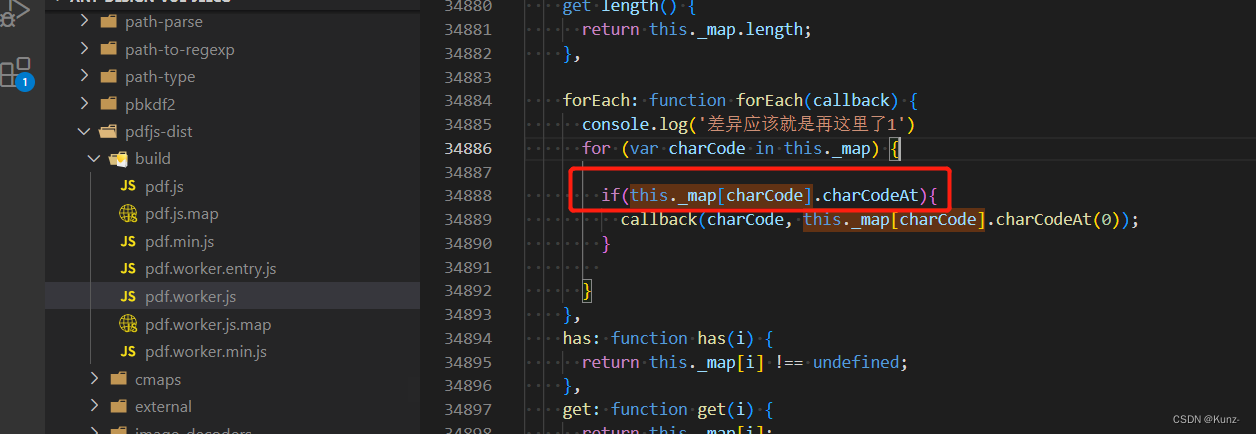Click the callback( call on line 34889
The height and width of the screenshot is (434, 1256).
coord(663,219)
